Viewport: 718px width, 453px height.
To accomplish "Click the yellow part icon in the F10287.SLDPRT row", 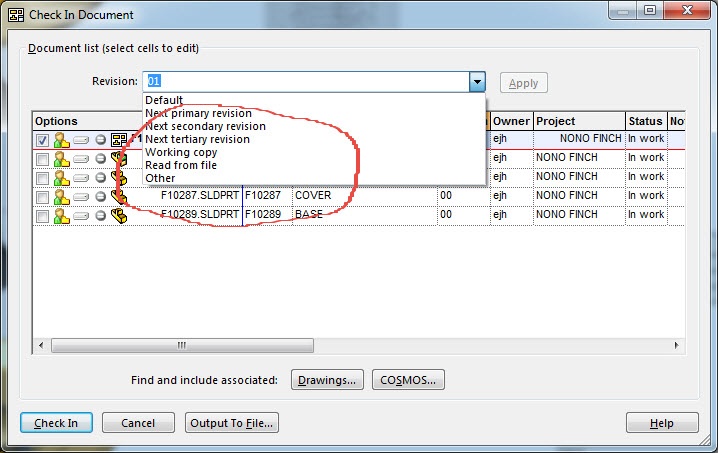I will pyautogui.click(x=119, y=197).
